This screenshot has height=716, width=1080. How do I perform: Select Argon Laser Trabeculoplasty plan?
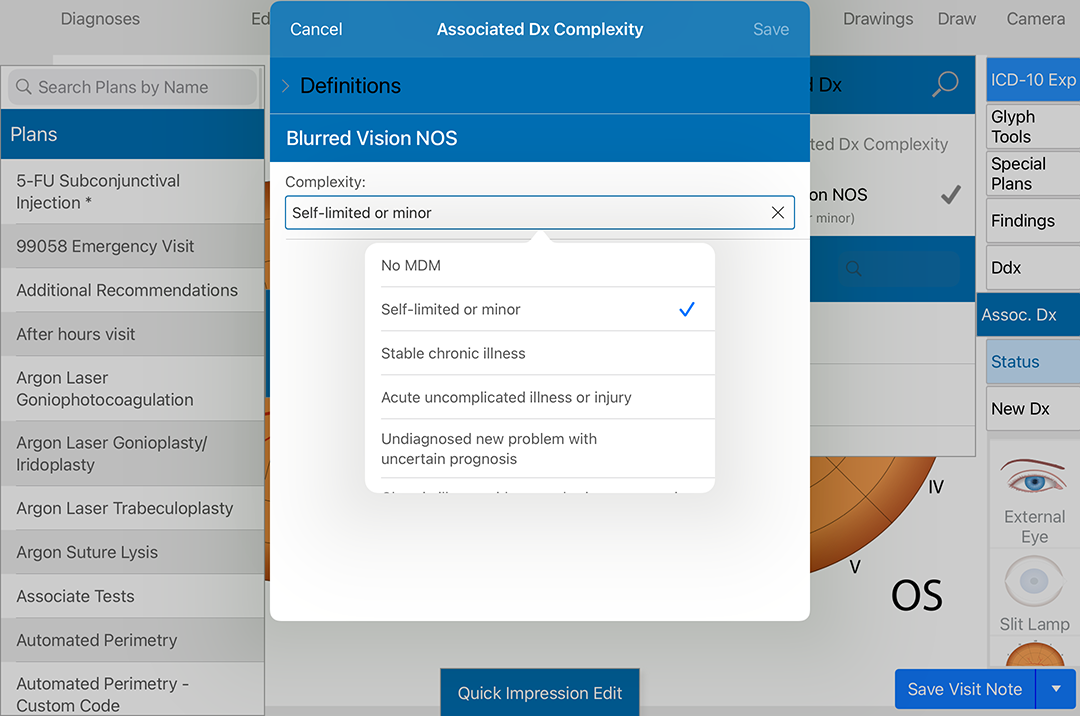pyautogui.click(x=125, y=509)
